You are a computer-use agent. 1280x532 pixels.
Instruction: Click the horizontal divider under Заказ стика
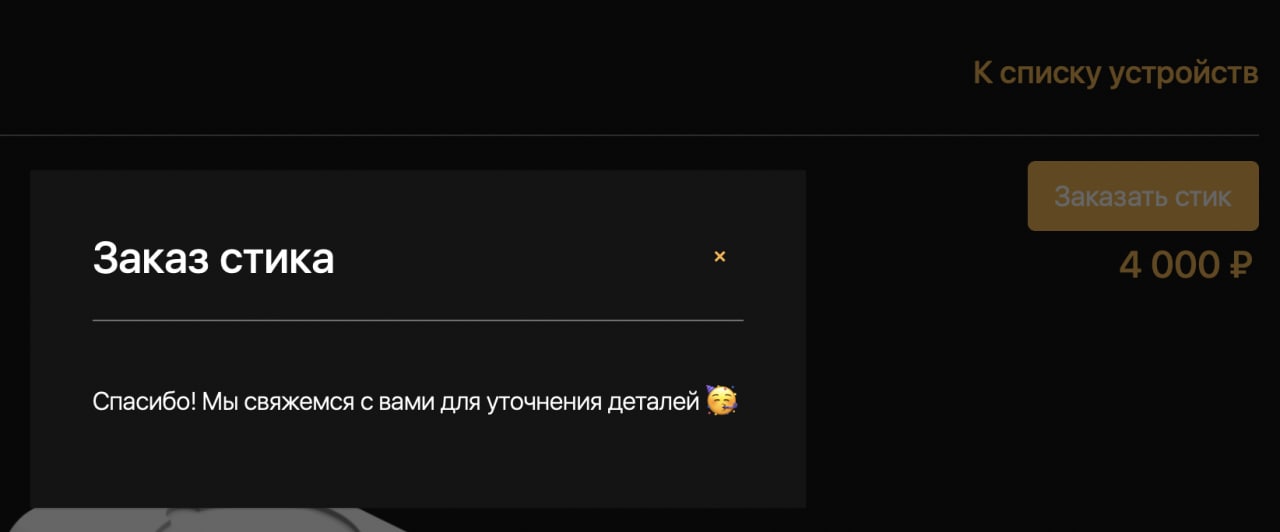pos(418,320)
